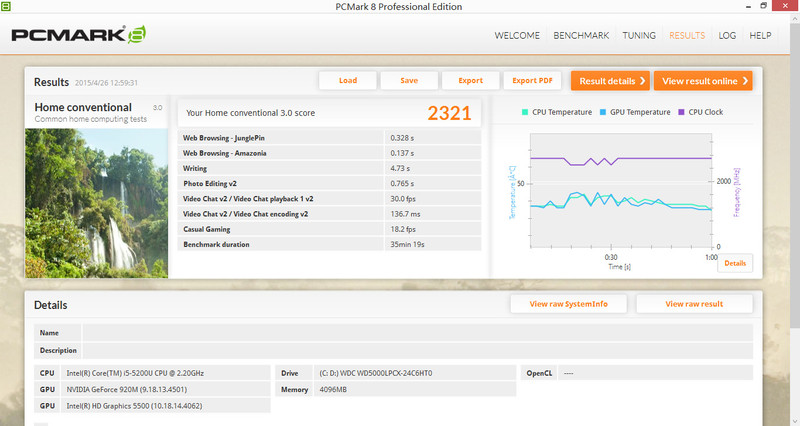
Task: Click the purple CPU Clock legend swatch
Action: [x=683, y=112]
